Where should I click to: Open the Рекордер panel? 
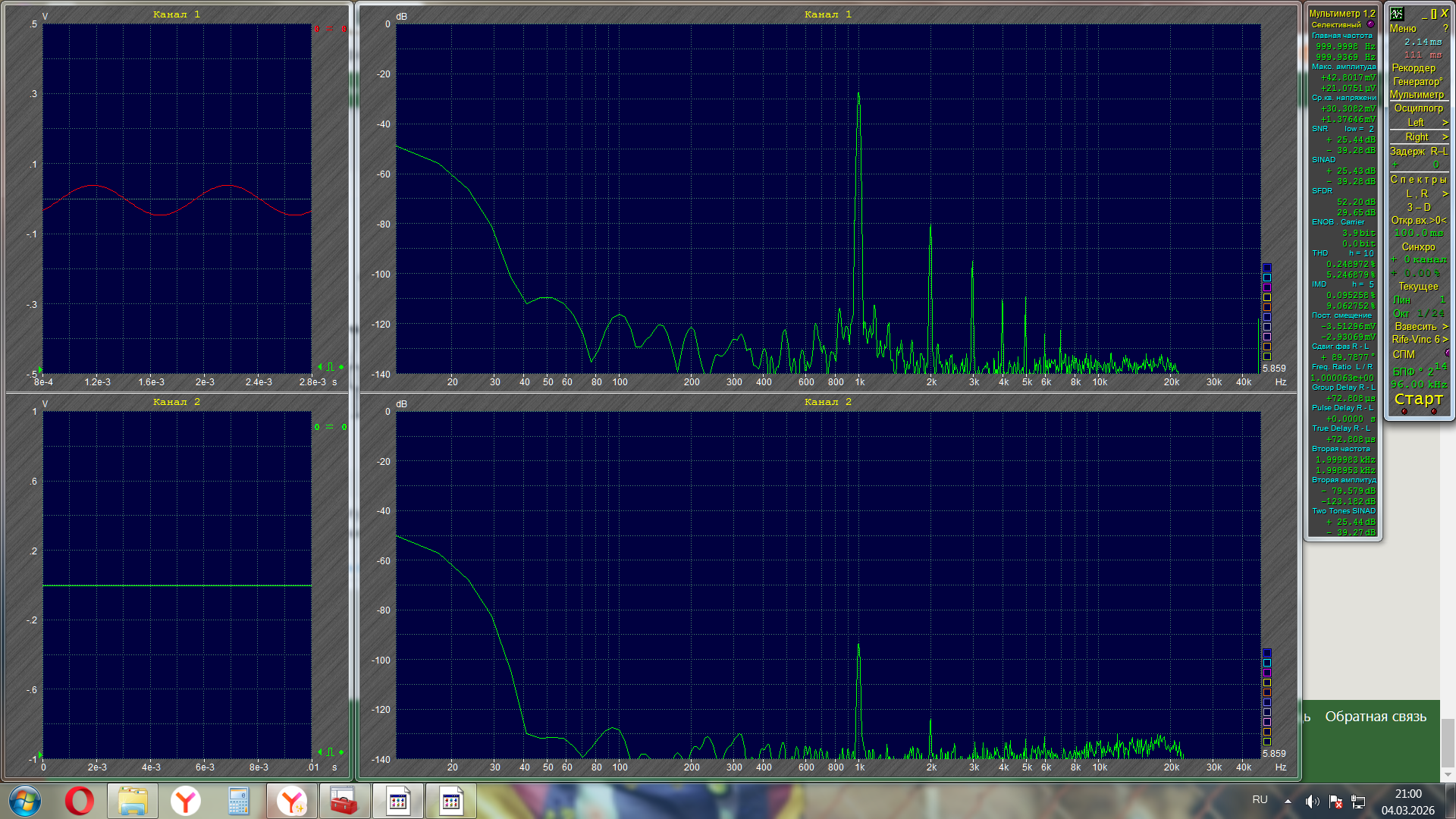click(1413, 67)
